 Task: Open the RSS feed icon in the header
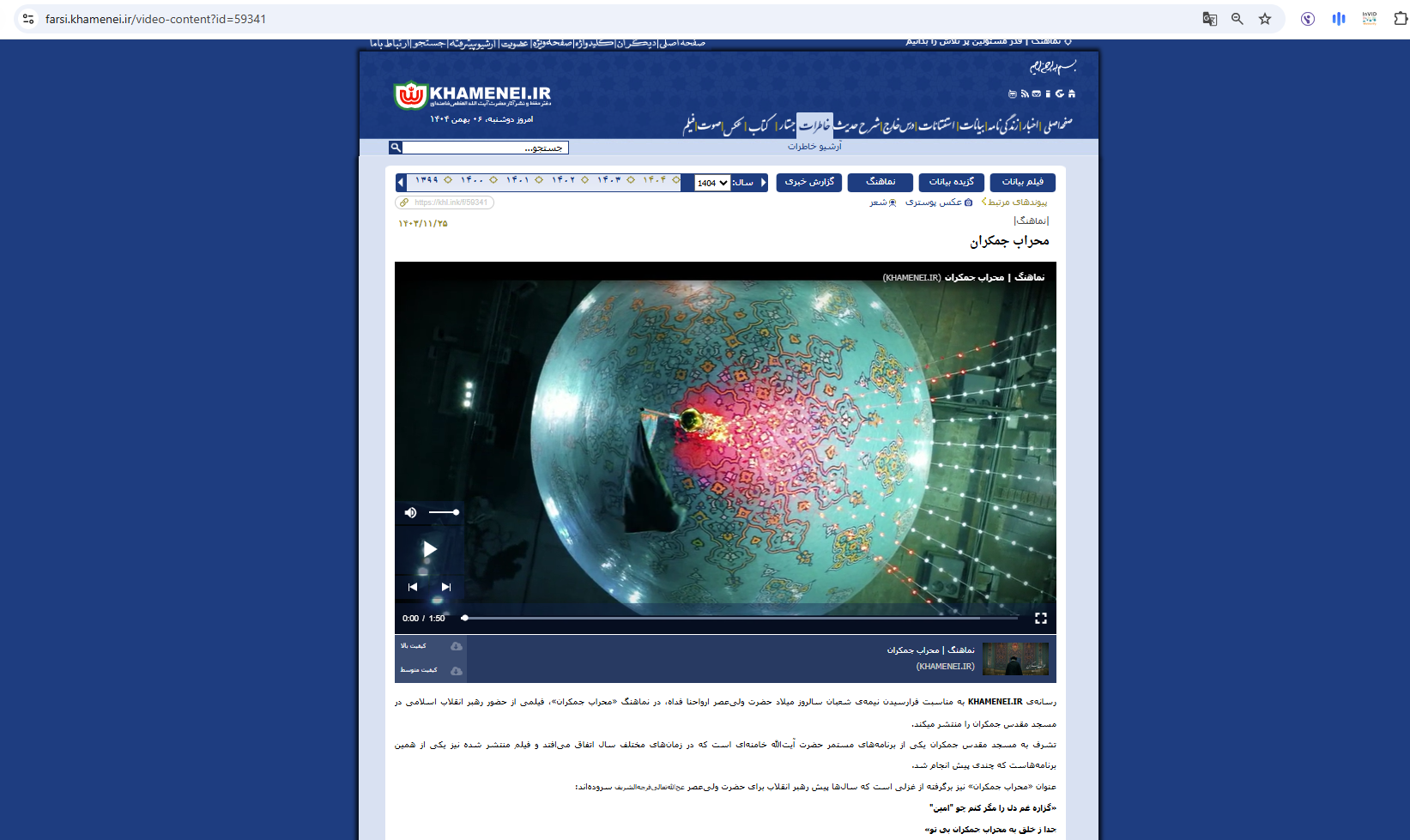click(1024, 94)
